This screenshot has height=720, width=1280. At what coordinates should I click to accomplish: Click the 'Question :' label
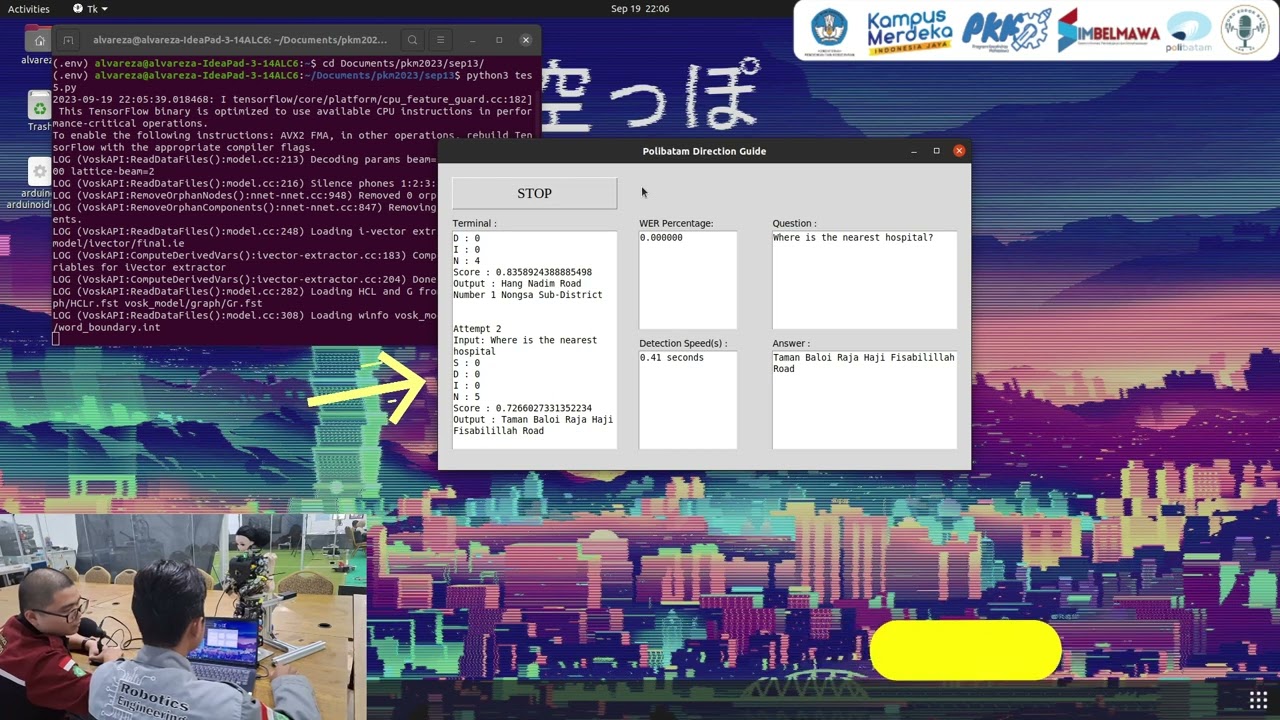pos(794,224)
